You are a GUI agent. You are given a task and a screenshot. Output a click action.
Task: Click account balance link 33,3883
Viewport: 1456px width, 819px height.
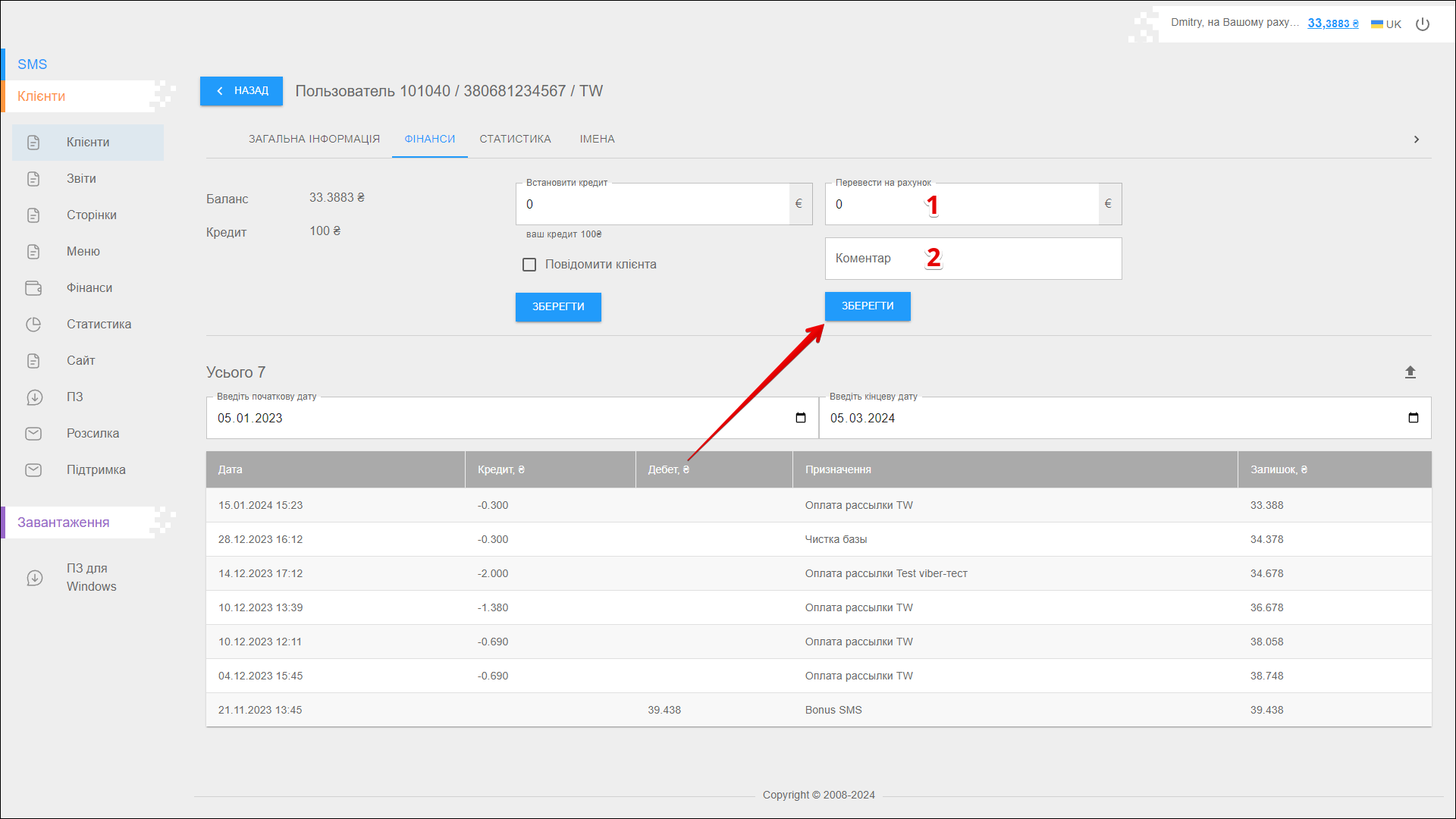pyautogui.click(x=1332, y=24)
